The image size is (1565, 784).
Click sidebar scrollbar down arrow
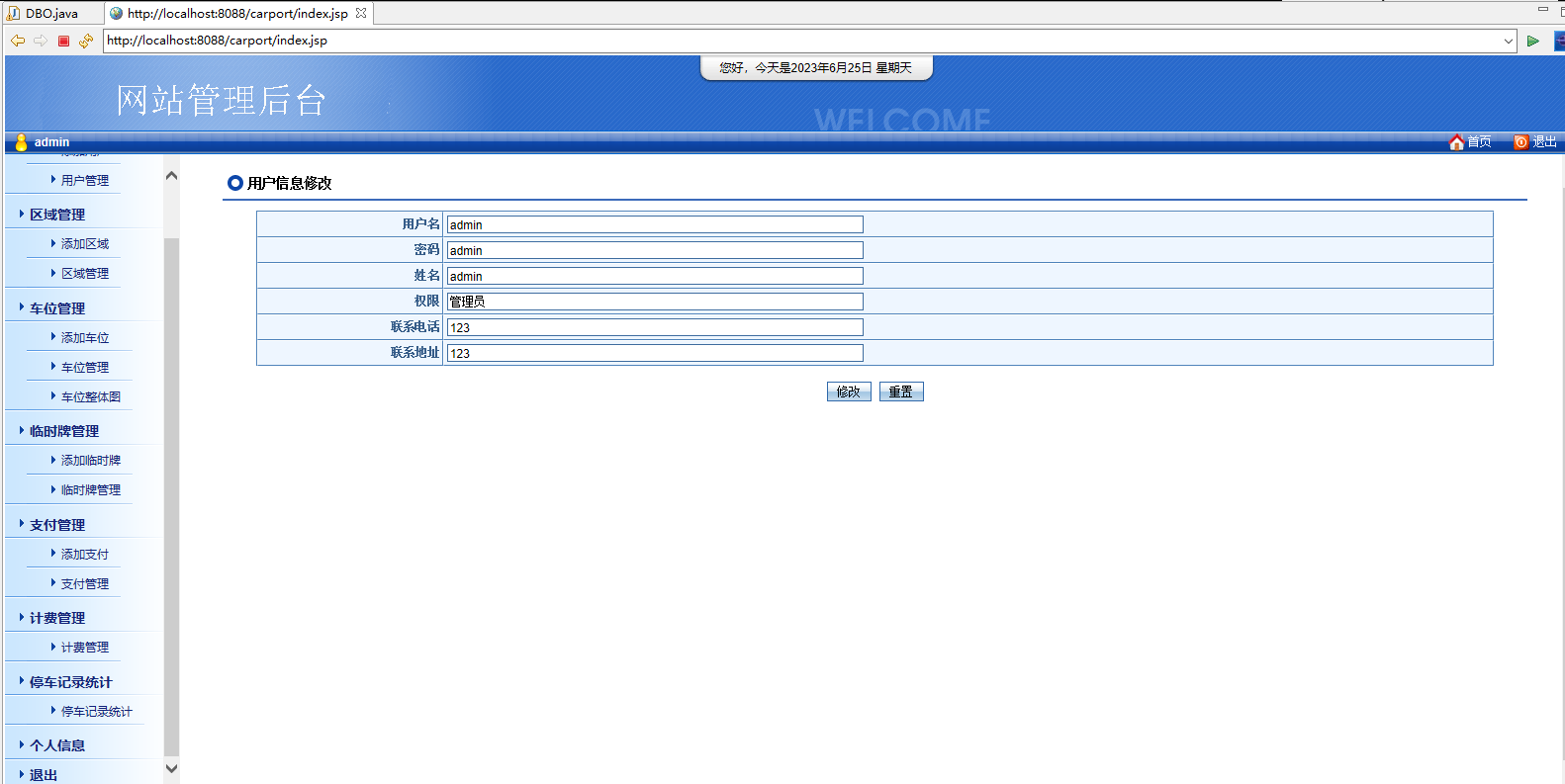click(x=171, y=768)
